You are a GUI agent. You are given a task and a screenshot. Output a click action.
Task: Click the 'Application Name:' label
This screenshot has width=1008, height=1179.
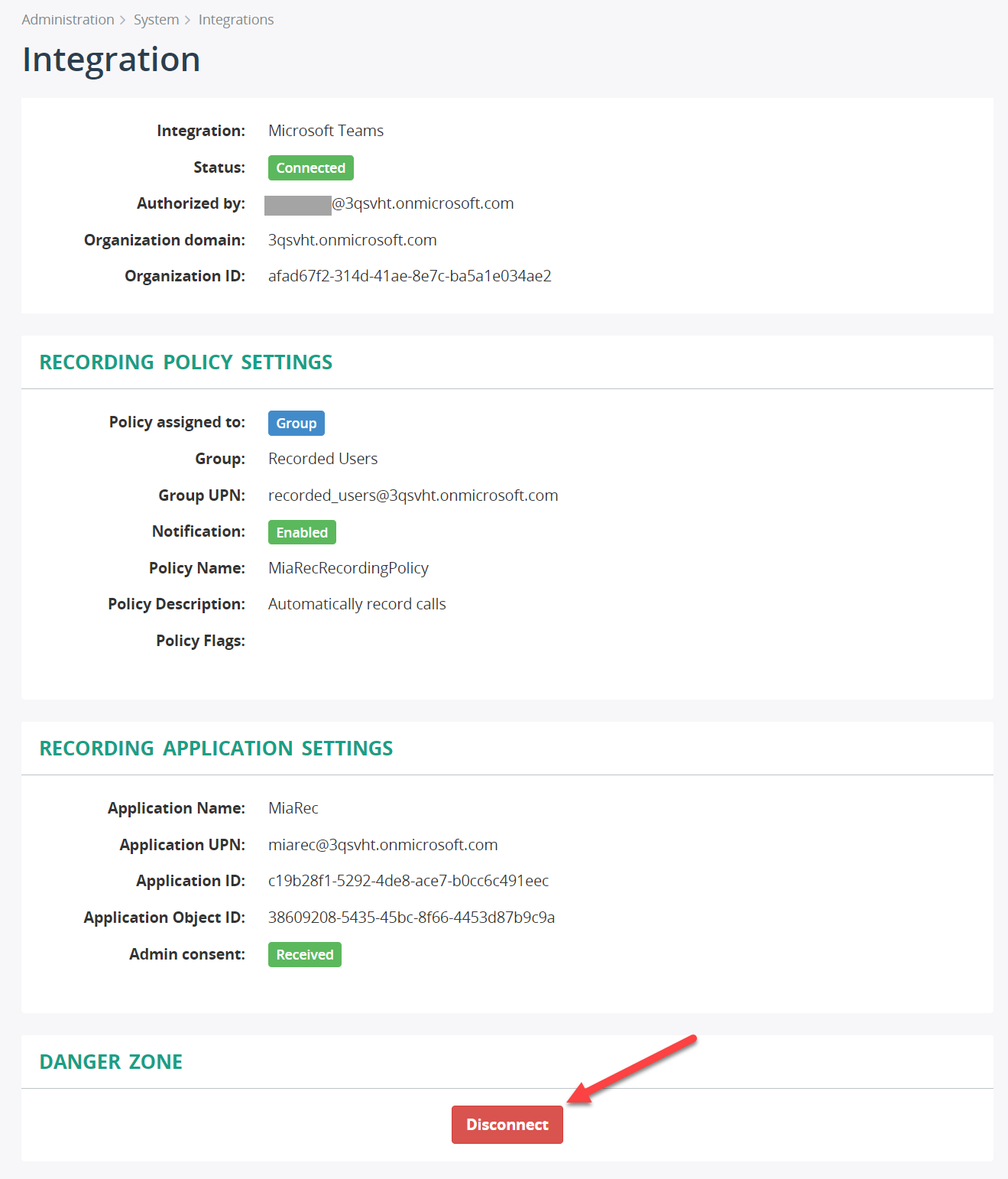(177, 808)
